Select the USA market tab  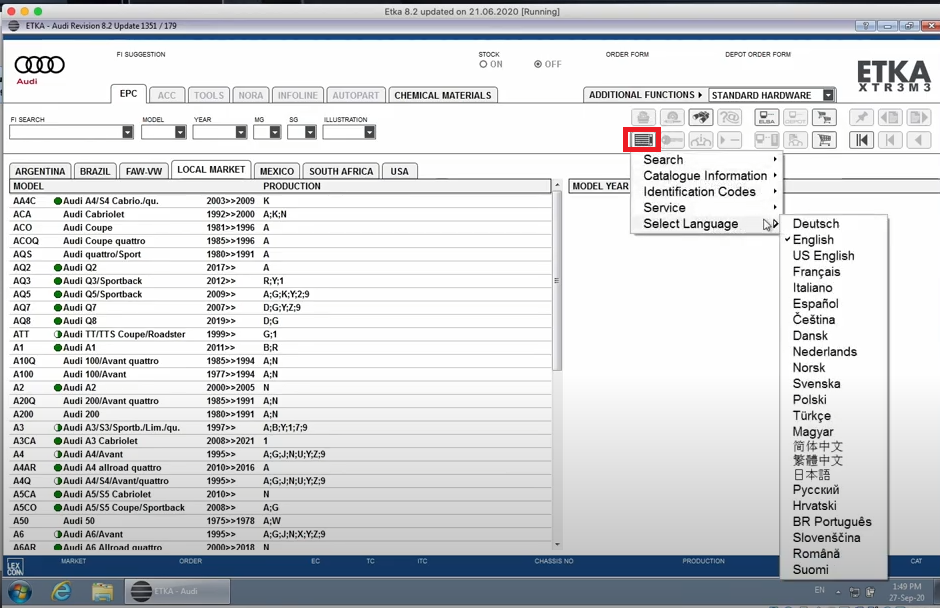point(399,171)
